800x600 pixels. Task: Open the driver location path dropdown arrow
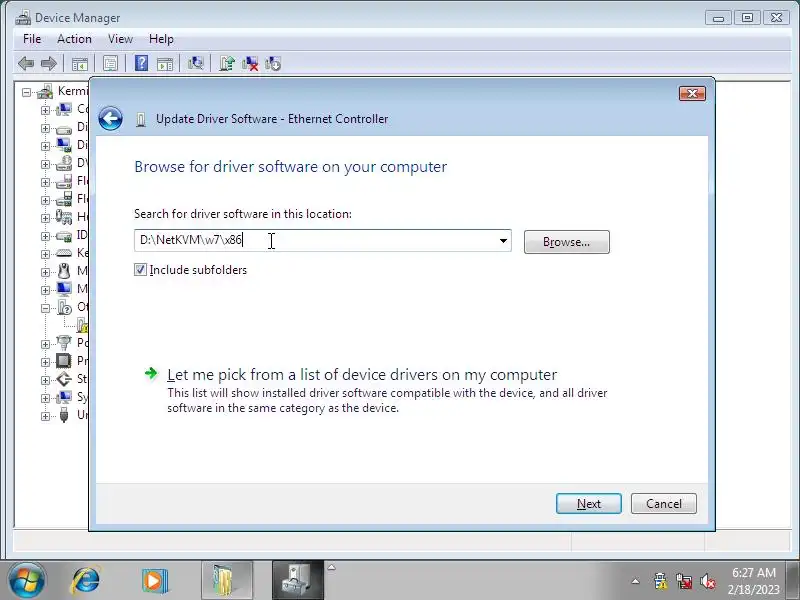click(503, 240)
